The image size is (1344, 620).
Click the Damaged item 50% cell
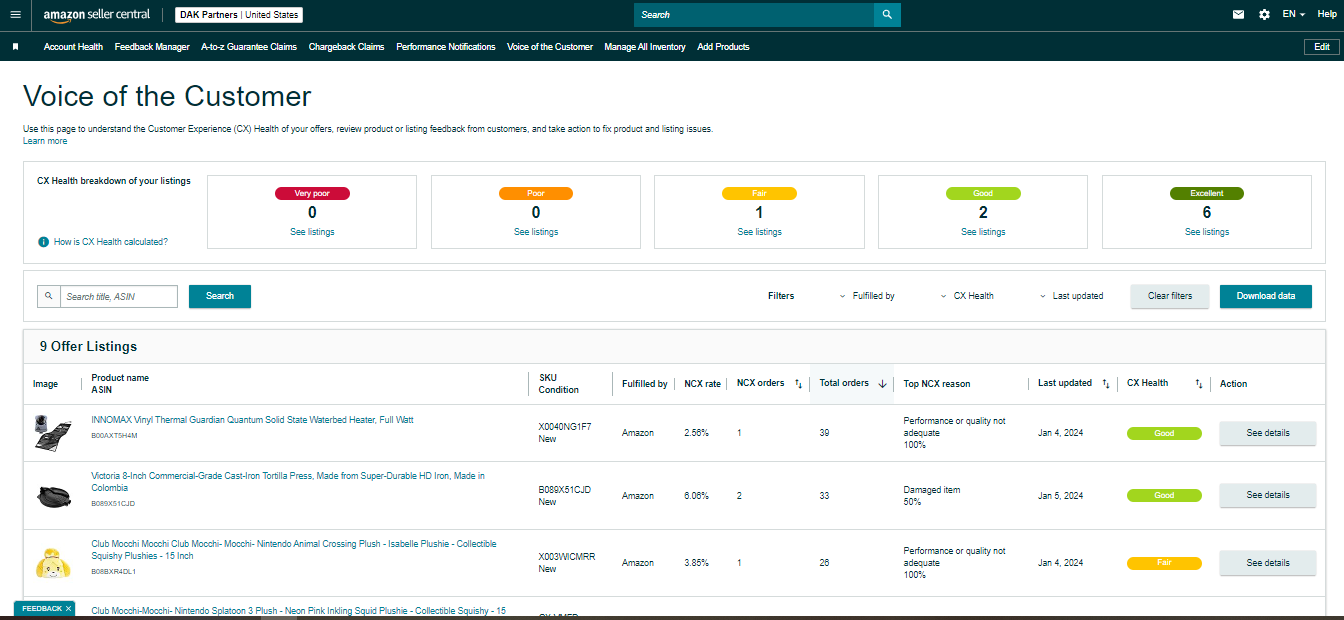[x=931, y=496]
